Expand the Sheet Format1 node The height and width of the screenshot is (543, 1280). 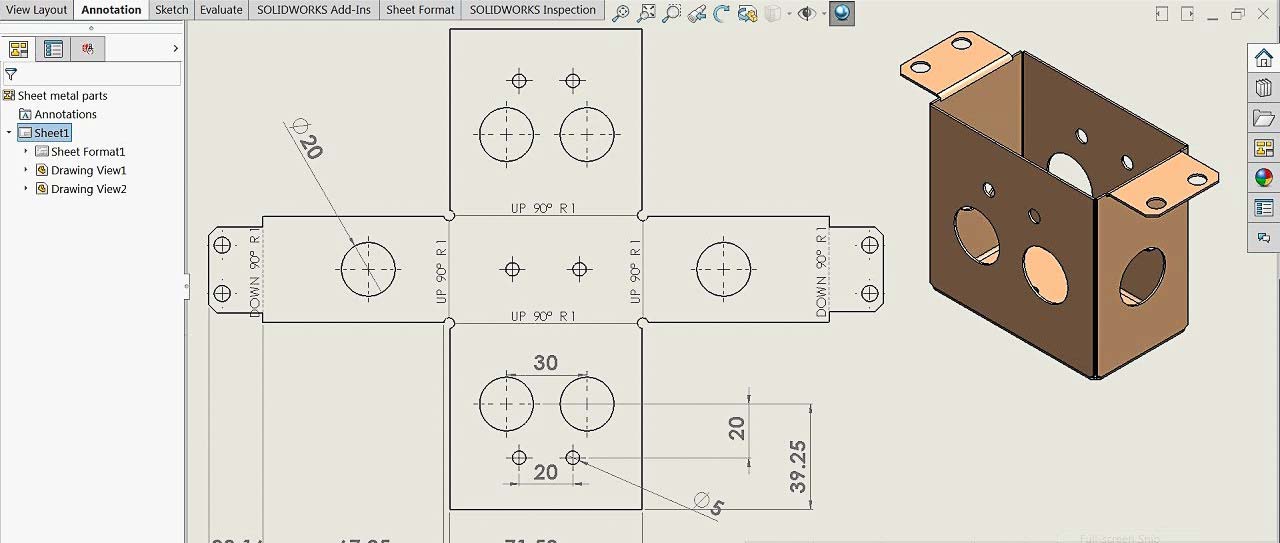(26, 152)
